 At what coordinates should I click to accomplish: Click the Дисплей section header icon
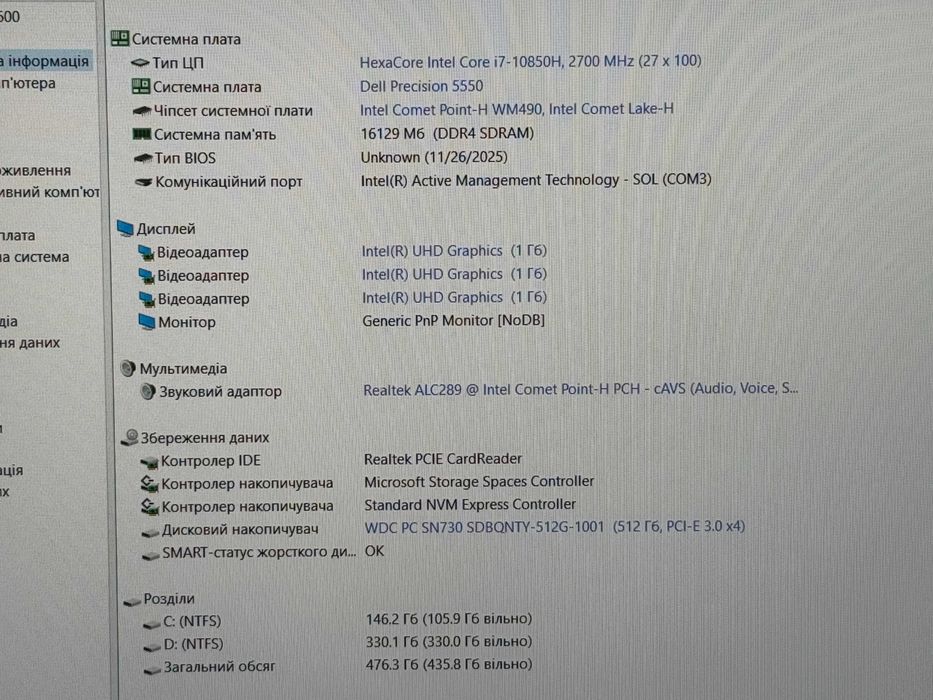click(x=125, y=229)
